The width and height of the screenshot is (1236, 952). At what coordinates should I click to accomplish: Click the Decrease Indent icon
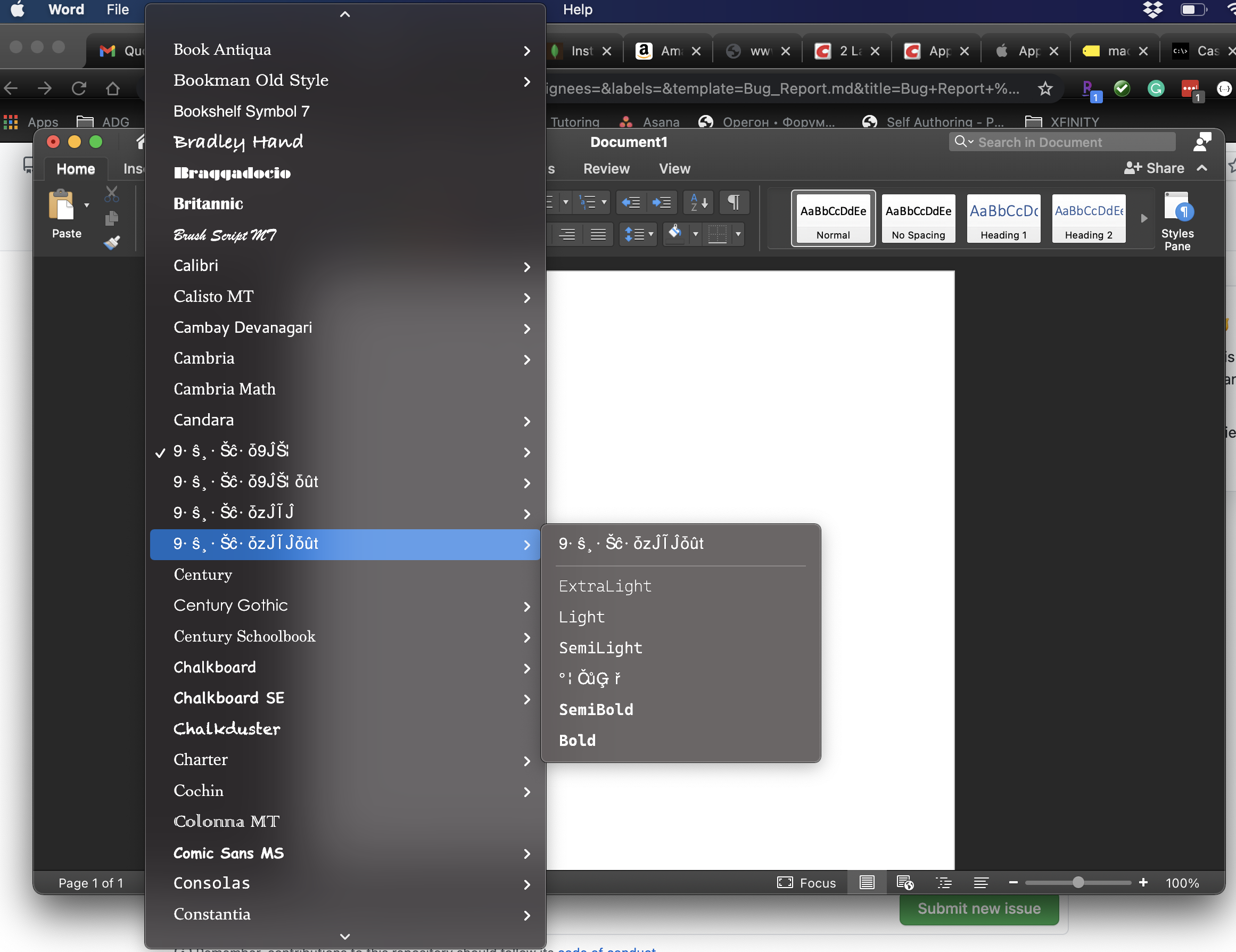631,202
